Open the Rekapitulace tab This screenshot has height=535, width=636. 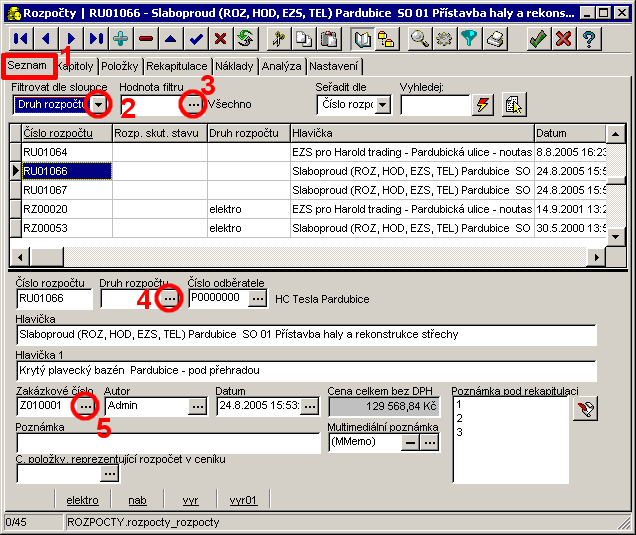point(177,66)
